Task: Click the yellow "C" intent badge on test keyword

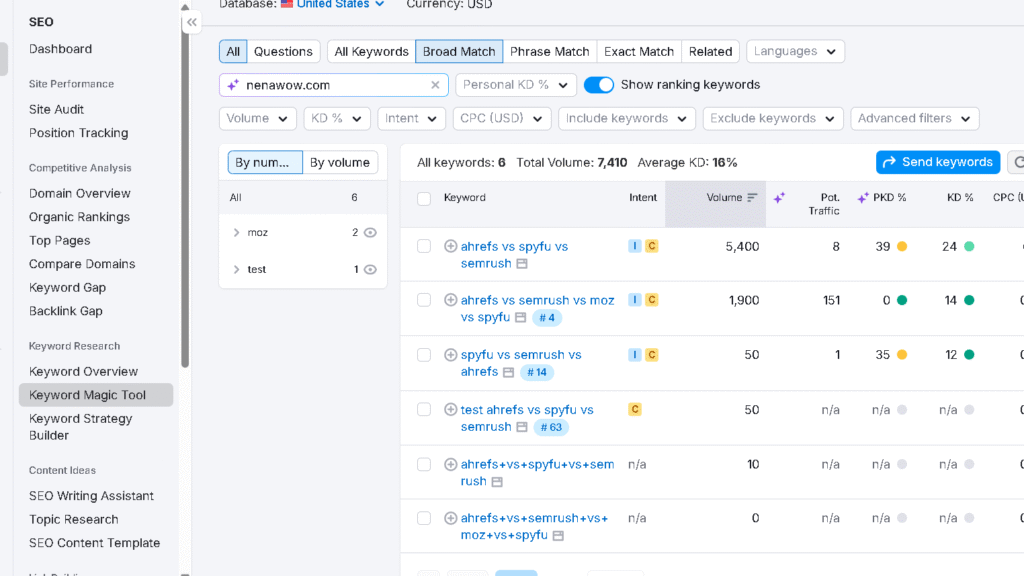Action: coord(637,409)
